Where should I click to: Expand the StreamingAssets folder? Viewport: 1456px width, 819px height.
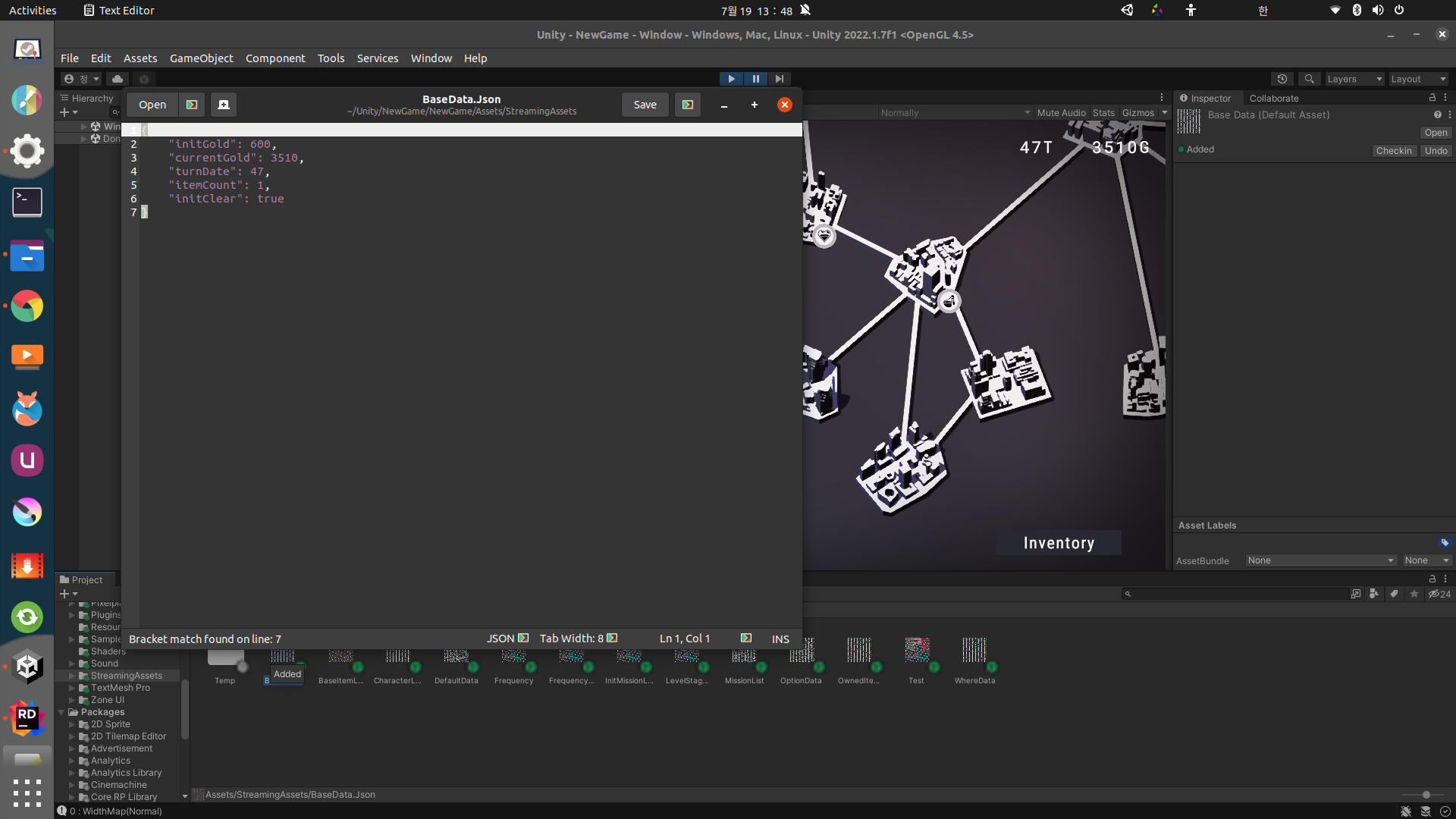coord(72,676)
